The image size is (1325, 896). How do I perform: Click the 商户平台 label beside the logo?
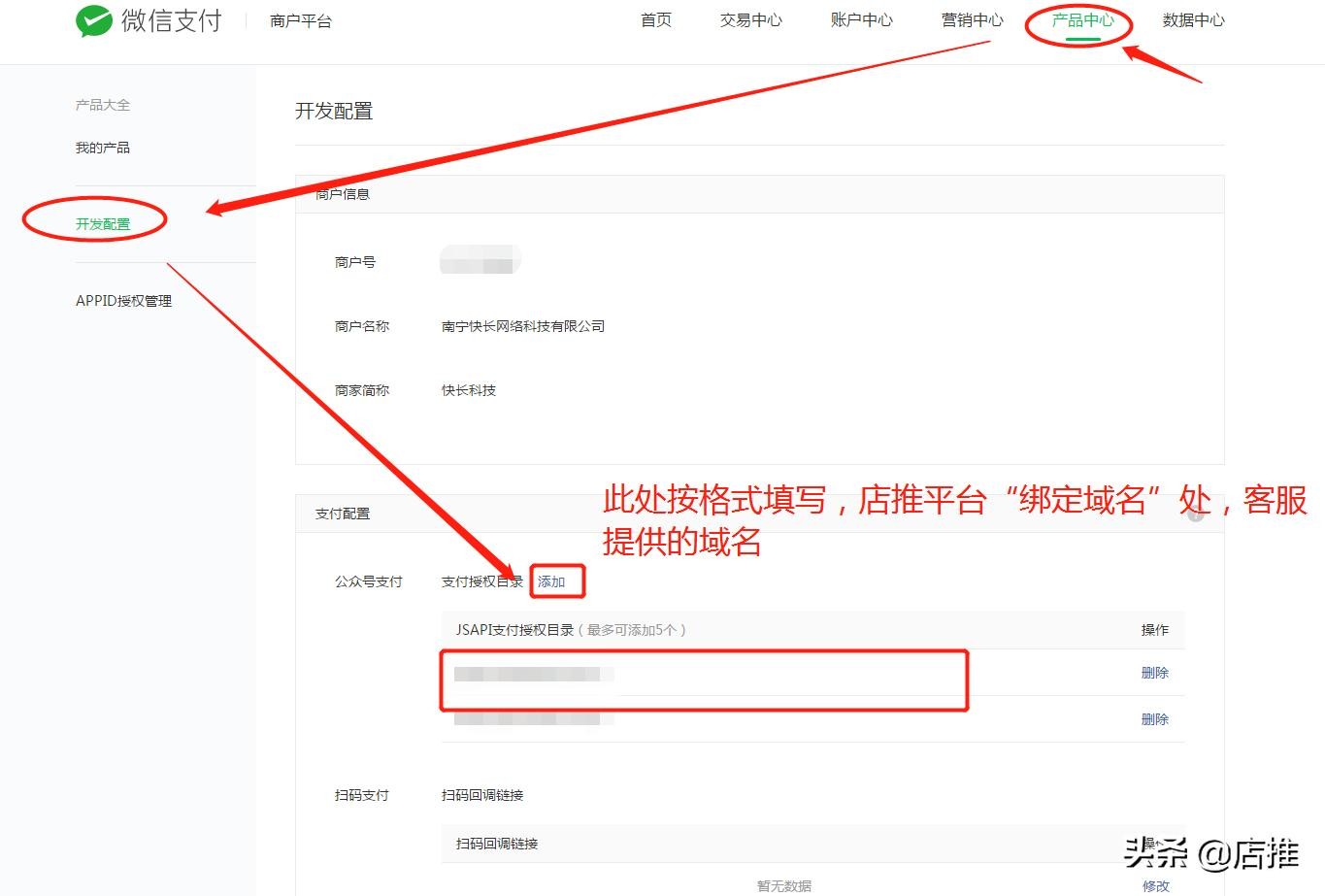[x=301, y=21]
